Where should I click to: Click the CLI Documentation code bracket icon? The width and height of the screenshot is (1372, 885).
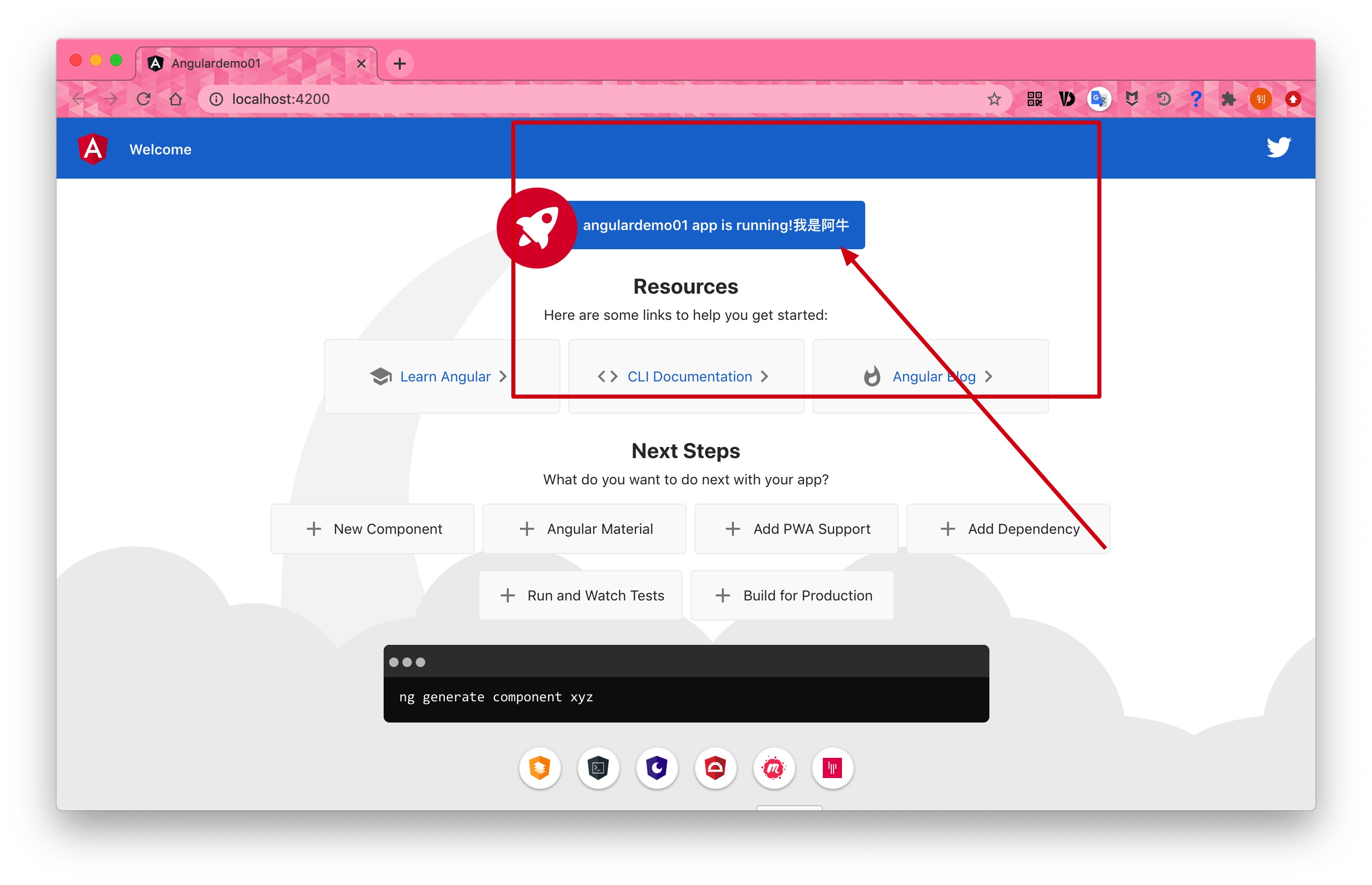[x=607, y=376]
